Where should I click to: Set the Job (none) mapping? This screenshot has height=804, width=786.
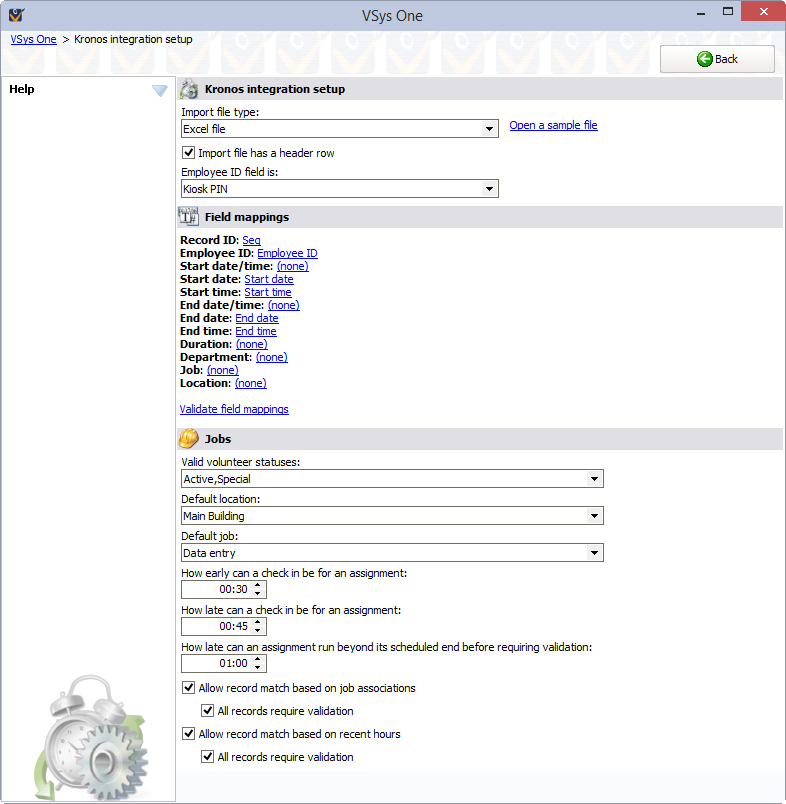pyautogui.click(x=223, y=370)
